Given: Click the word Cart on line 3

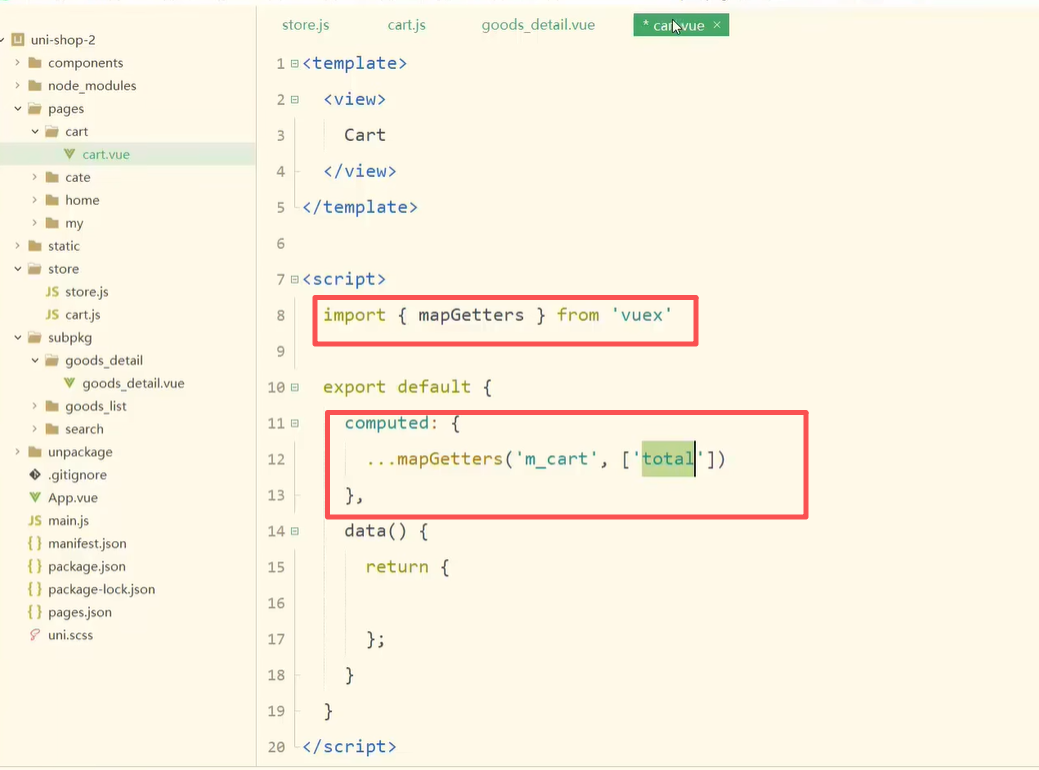Looking at the screenshot, I should tap(365, 135).
